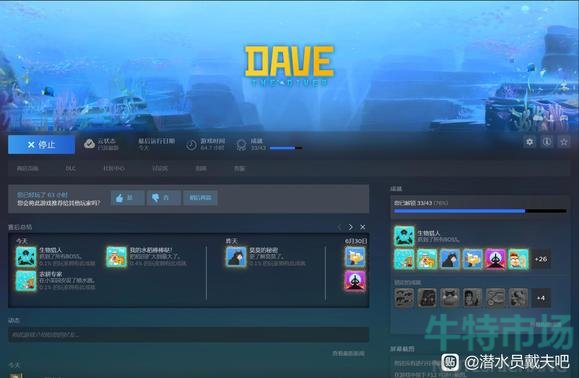Click the info icon beside the gear

tap(547, 142)
